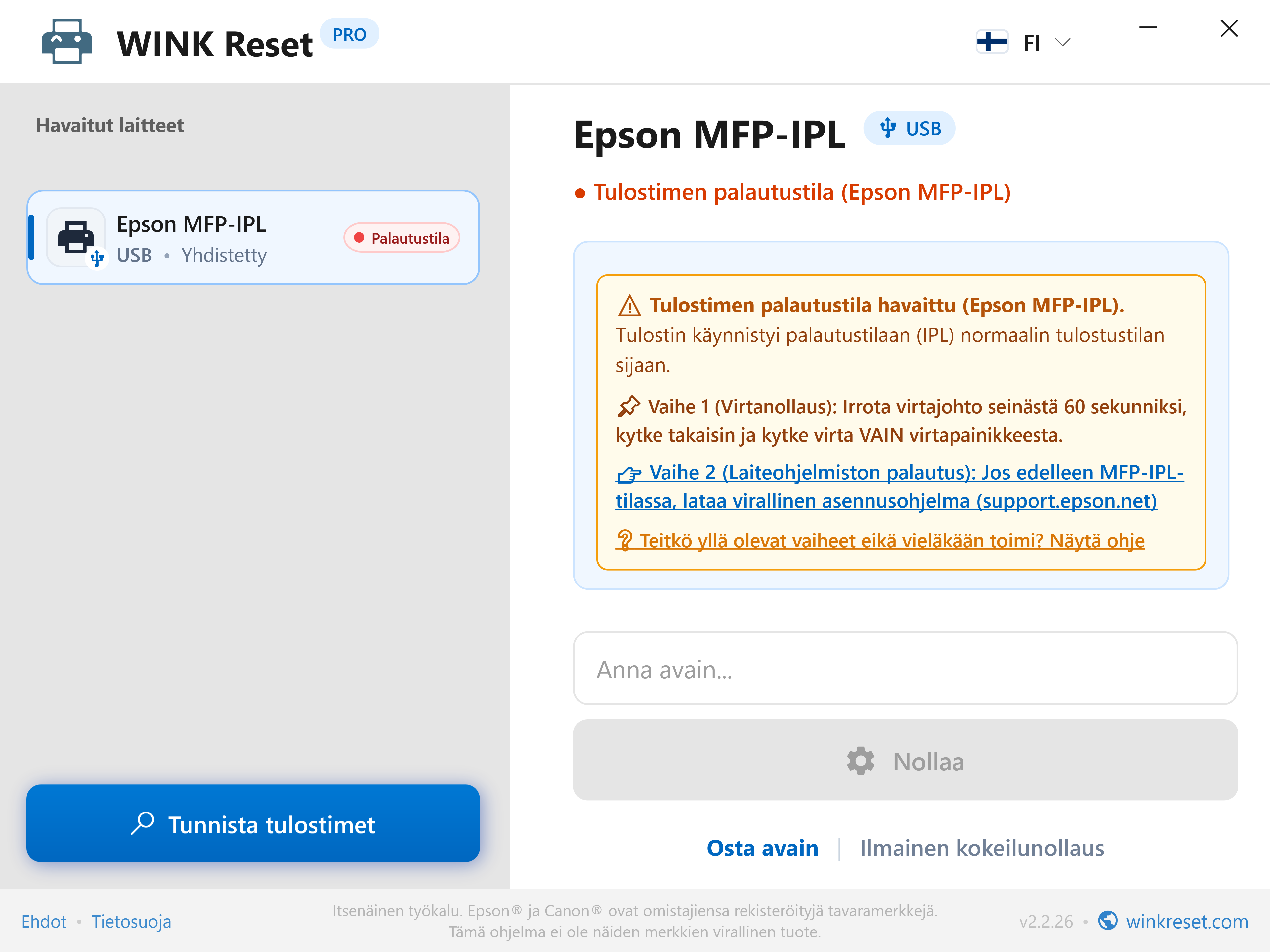1270x952 pixels.
Task: Click the FI language code label
Action: 1031,42
